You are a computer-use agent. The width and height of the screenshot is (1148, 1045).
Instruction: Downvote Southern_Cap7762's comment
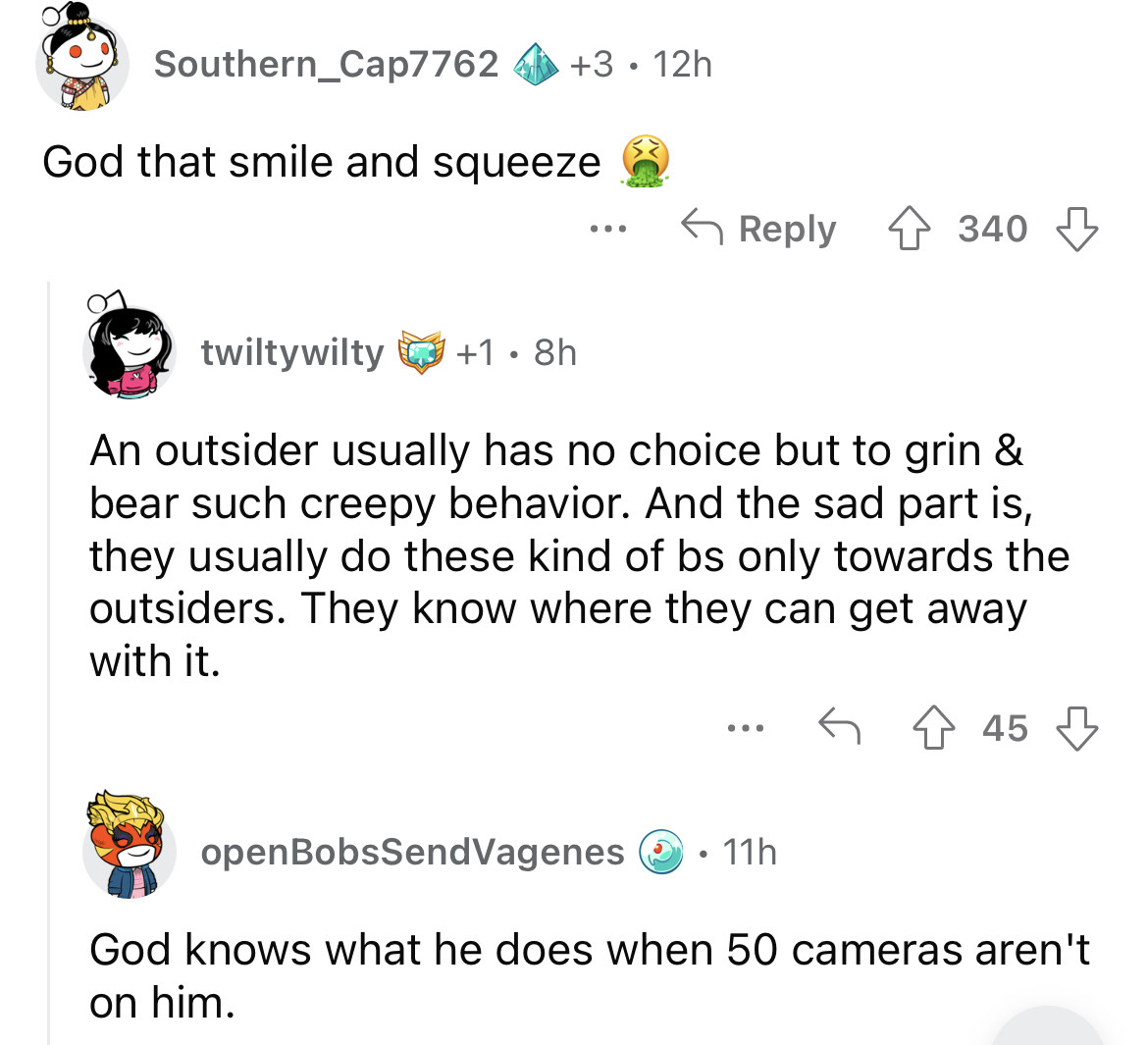1076,230
